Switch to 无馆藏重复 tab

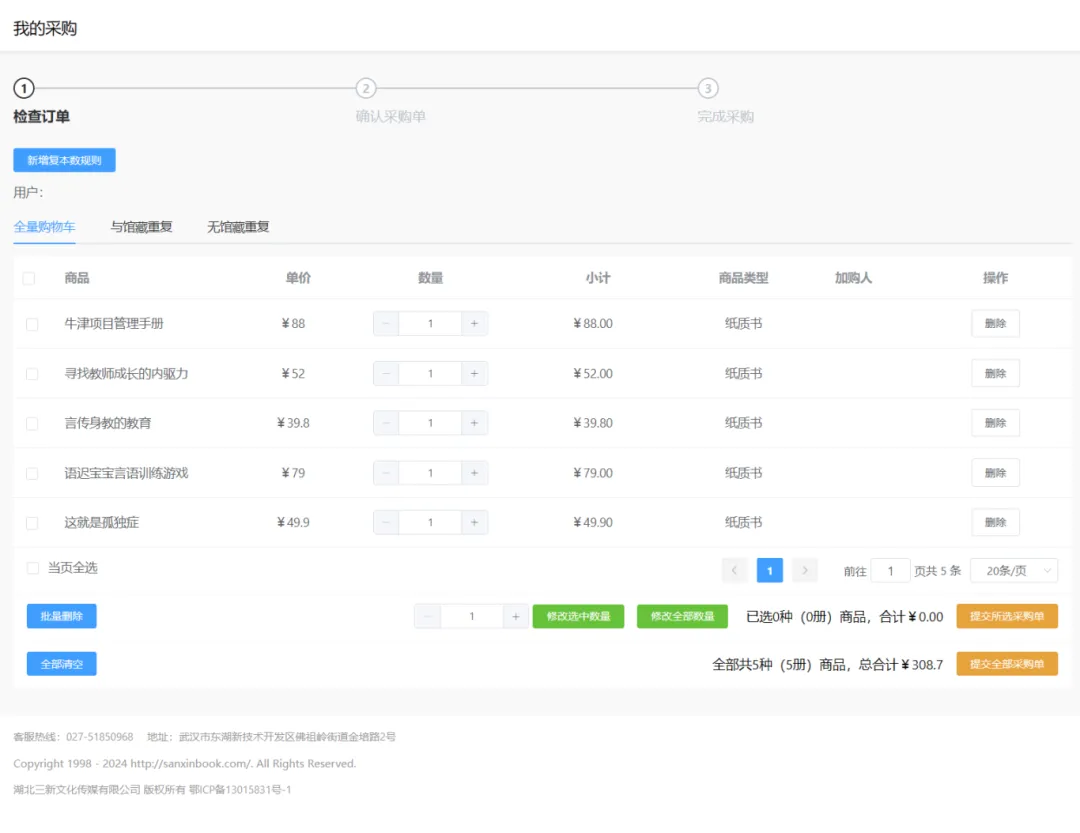[238, 227]
